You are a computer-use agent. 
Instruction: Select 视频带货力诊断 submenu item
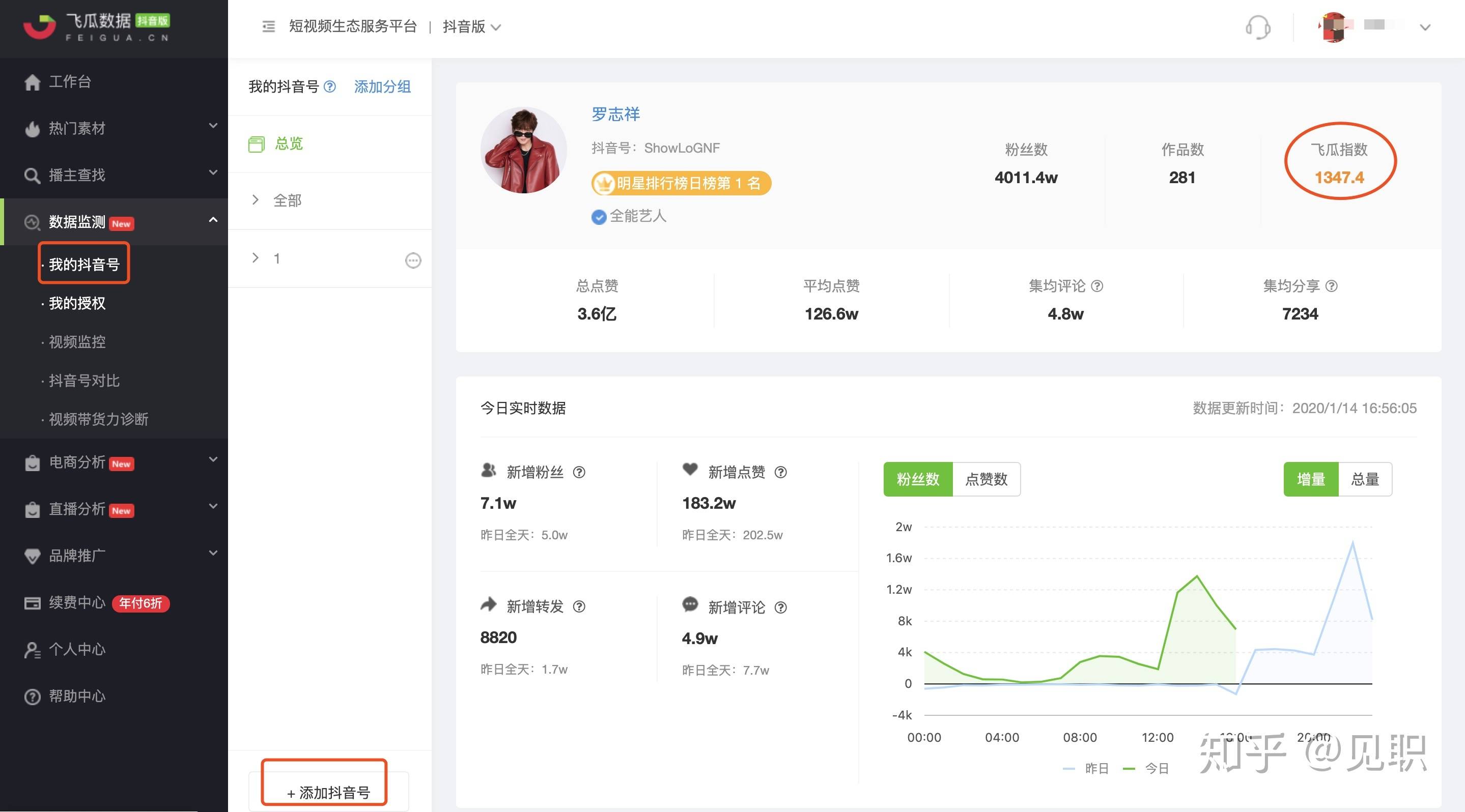[x=97, y=419]
